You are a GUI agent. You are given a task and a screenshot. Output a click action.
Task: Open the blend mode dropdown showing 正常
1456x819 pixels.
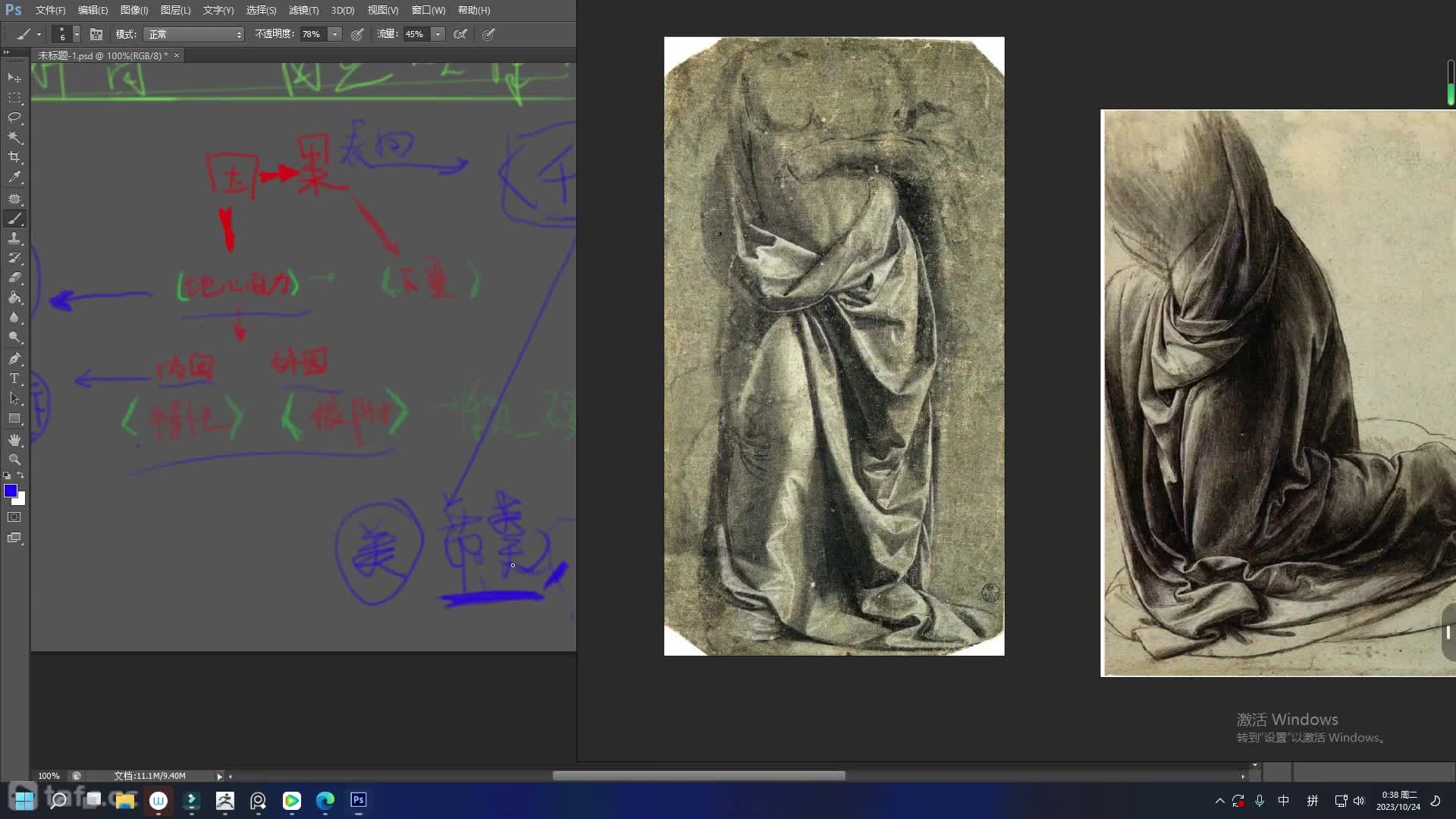pyautogui.click(x=194, y=34)
